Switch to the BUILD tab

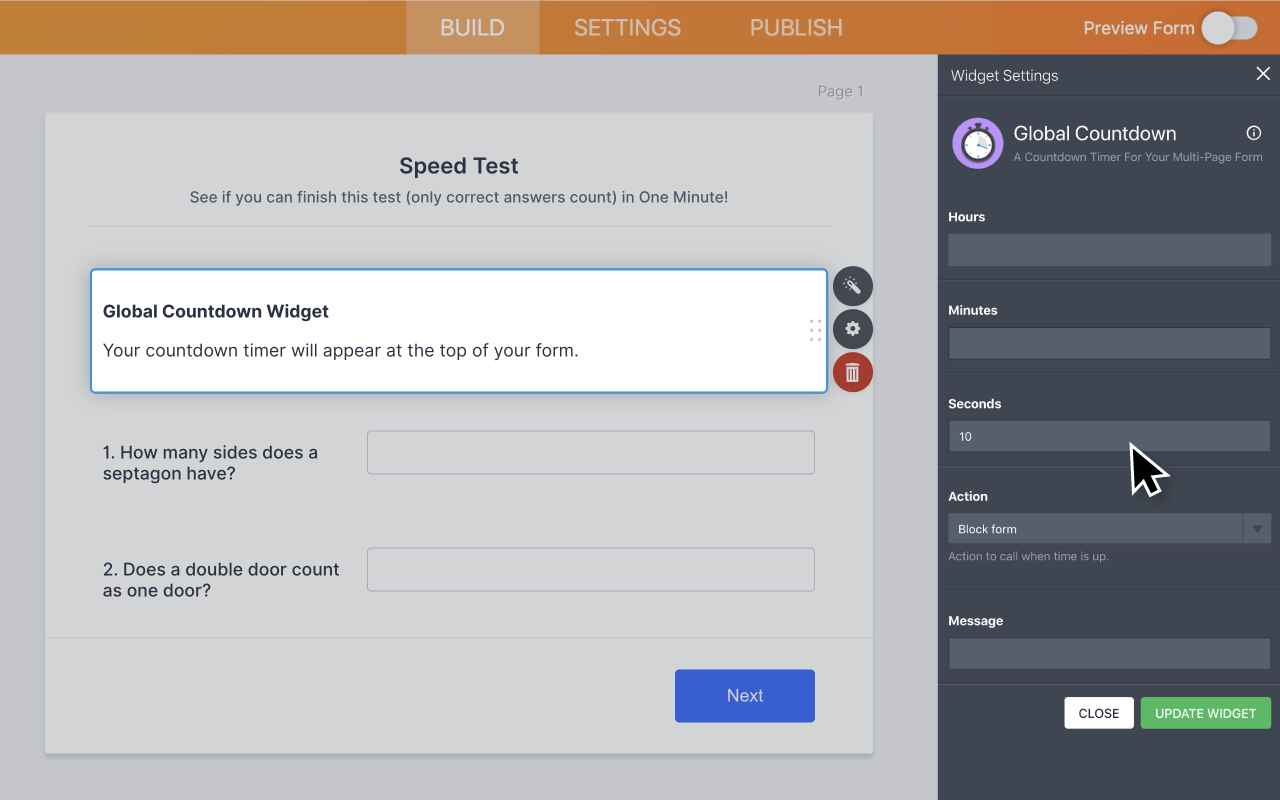coord(472,28)
